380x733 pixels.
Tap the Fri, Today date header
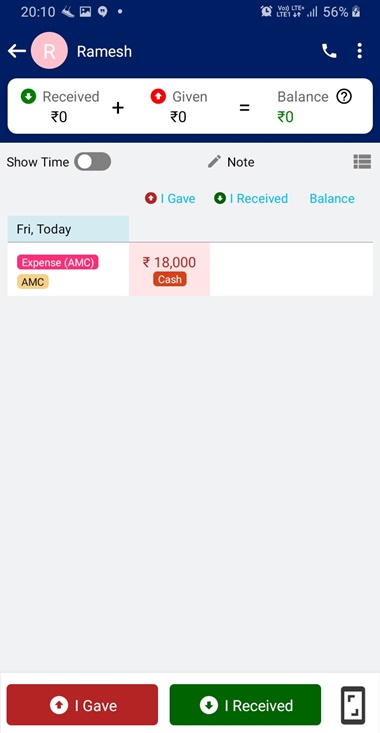(x=68, y=229)
